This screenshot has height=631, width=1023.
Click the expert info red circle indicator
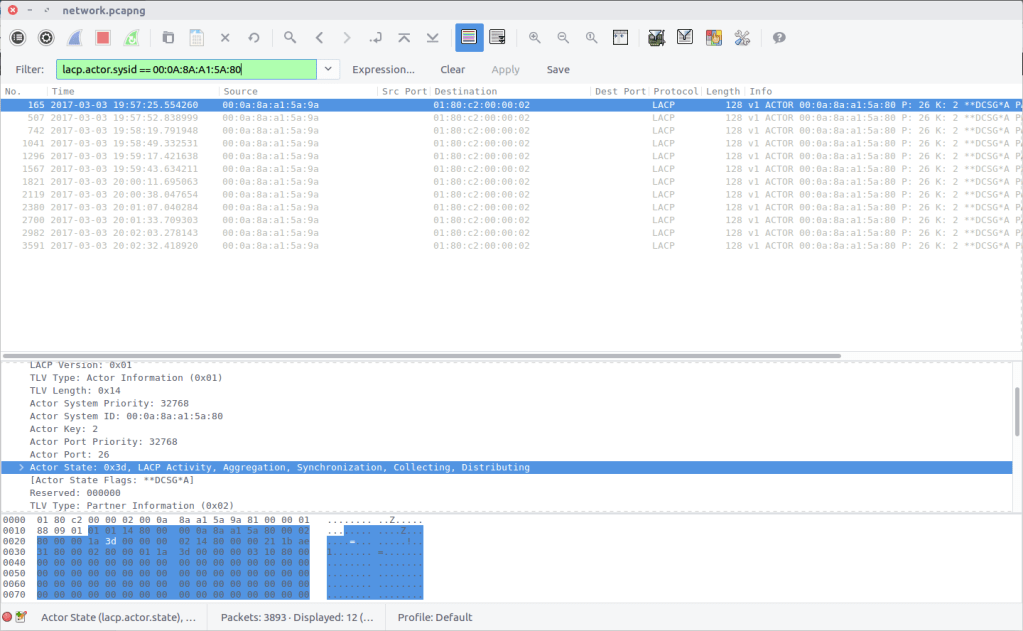(8, 617)
